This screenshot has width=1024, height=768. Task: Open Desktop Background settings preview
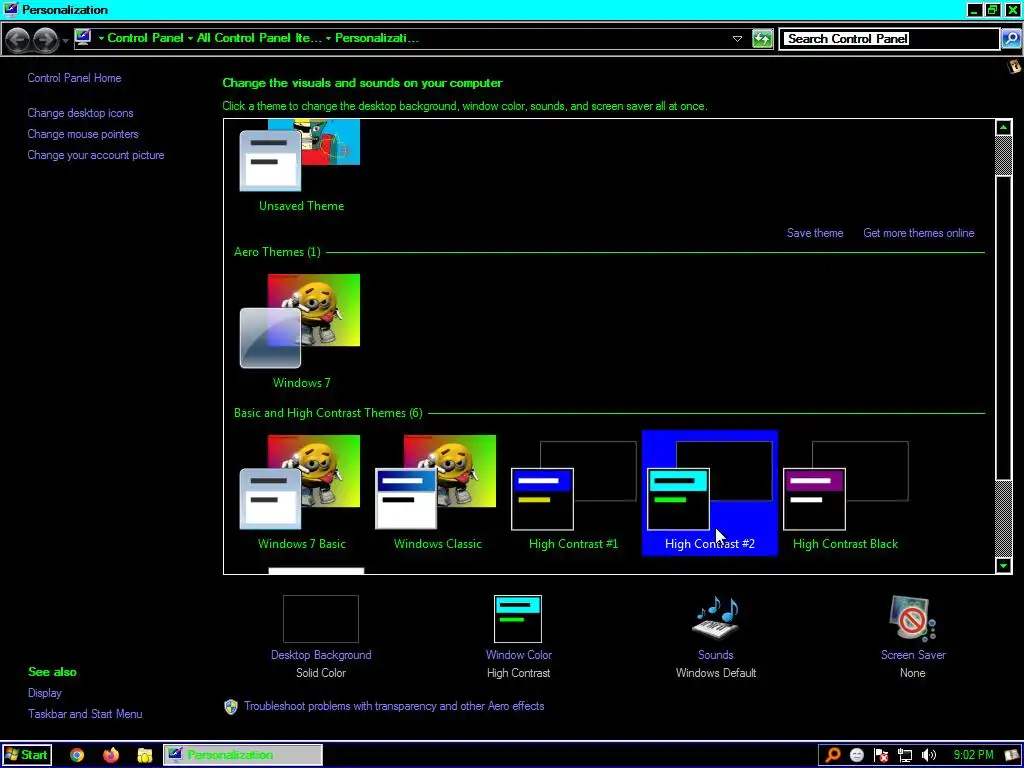(321, 618)
